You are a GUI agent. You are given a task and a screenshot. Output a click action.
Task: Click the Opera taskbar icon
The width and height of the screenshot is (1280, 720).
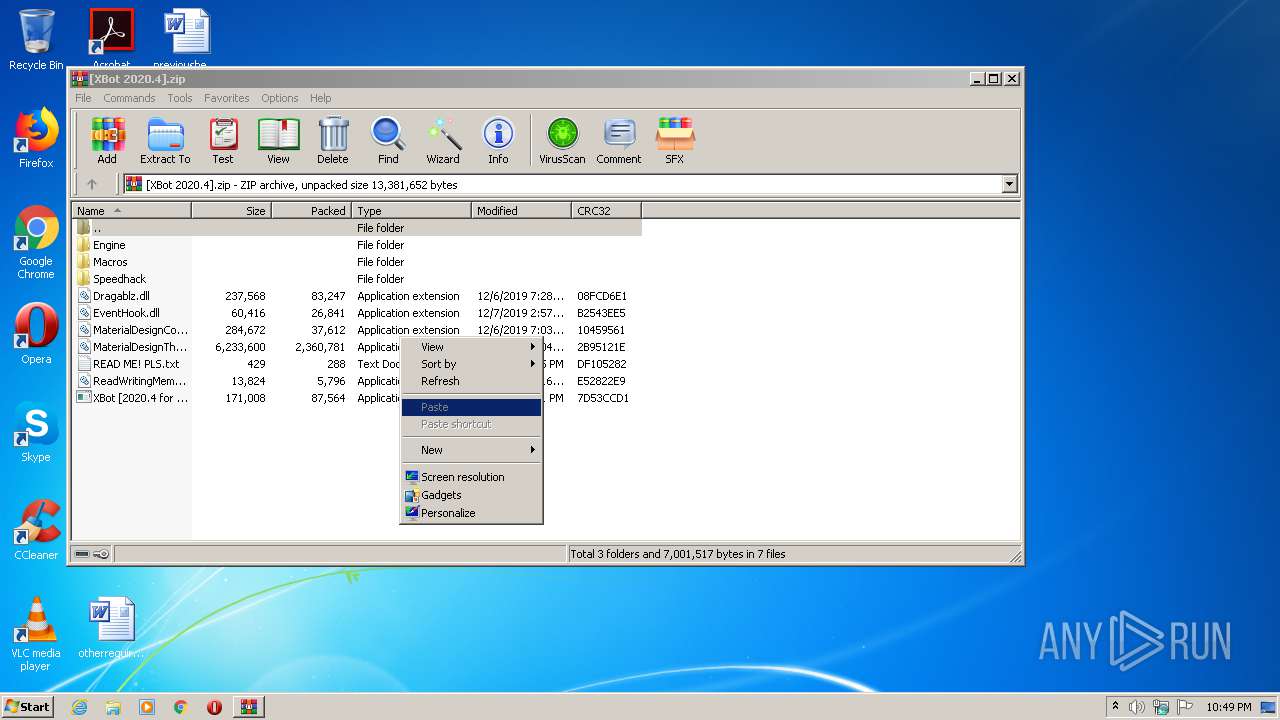[x=214, y=707]
